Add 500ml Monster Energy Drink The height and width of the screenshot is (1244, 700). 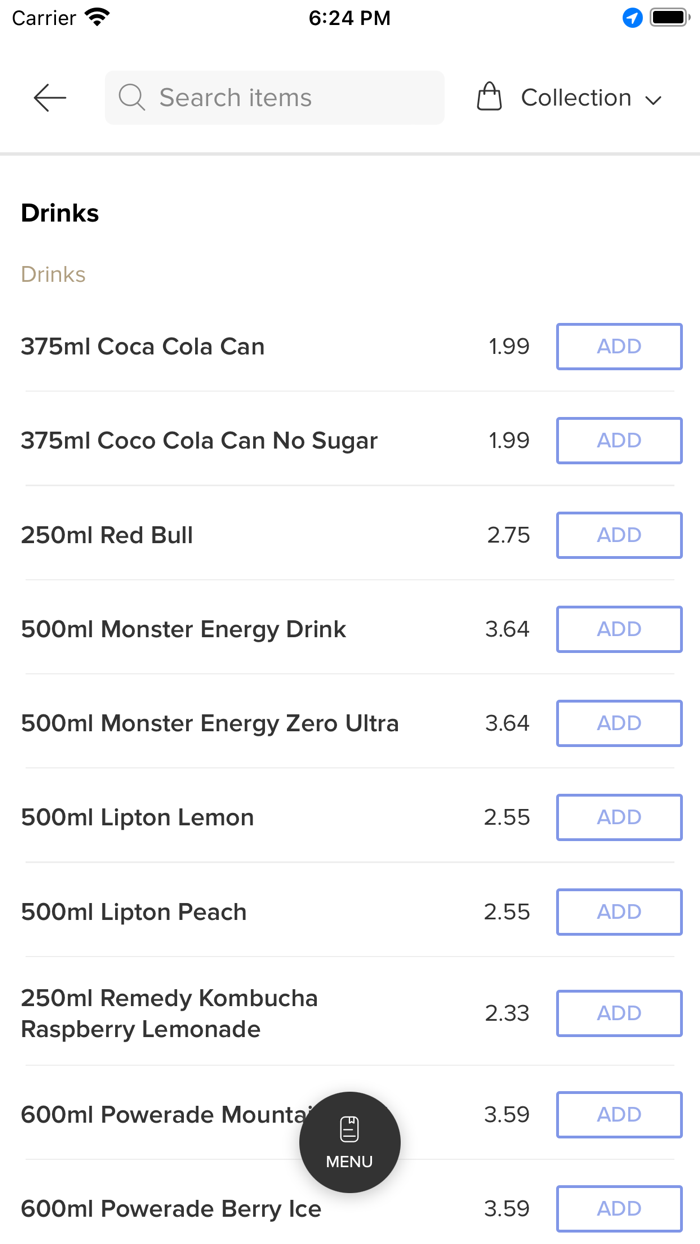(618, 629)
